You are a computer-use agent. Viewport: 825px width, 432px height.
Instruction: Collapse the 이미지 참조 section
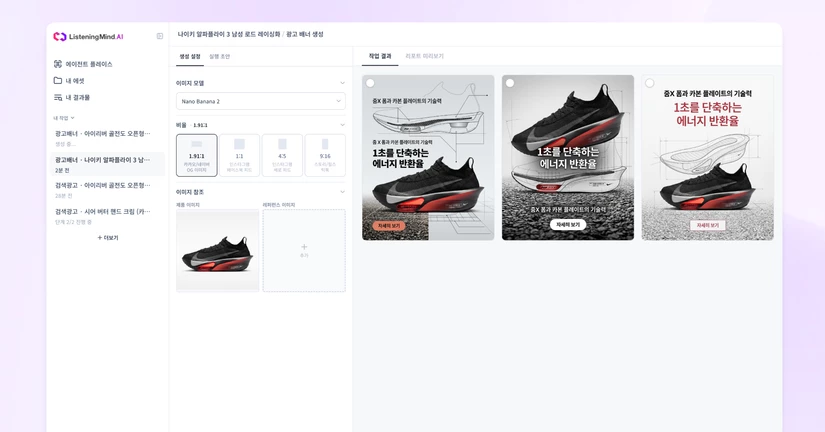pos(343,192)
